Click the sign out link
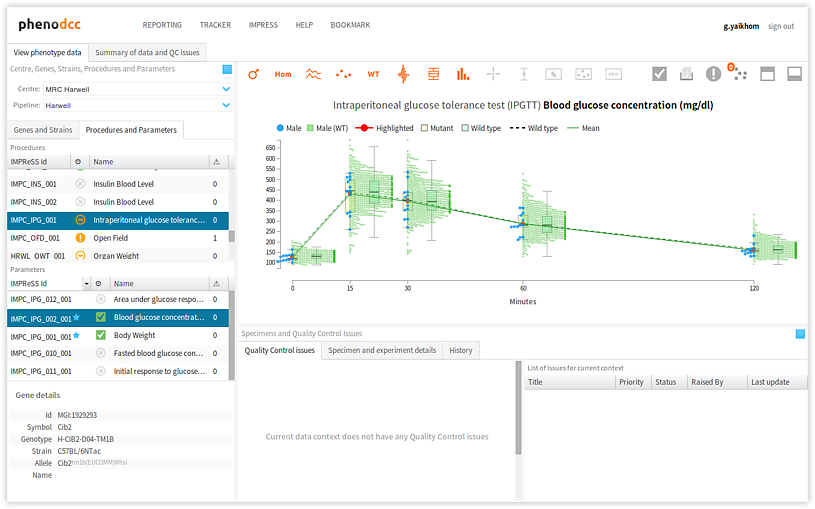 click(x=781, y=26)
